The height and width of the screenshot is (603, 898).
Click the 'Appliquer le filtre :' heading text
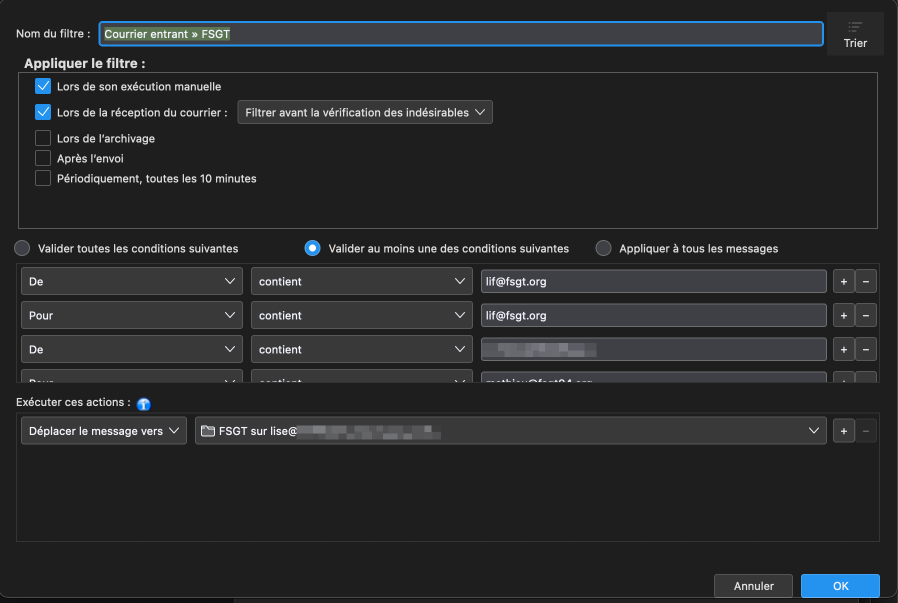85,64
